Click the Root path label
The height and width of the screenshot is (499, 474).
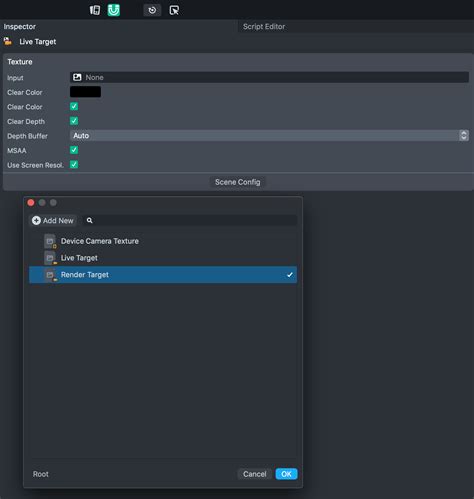(40, 474)
